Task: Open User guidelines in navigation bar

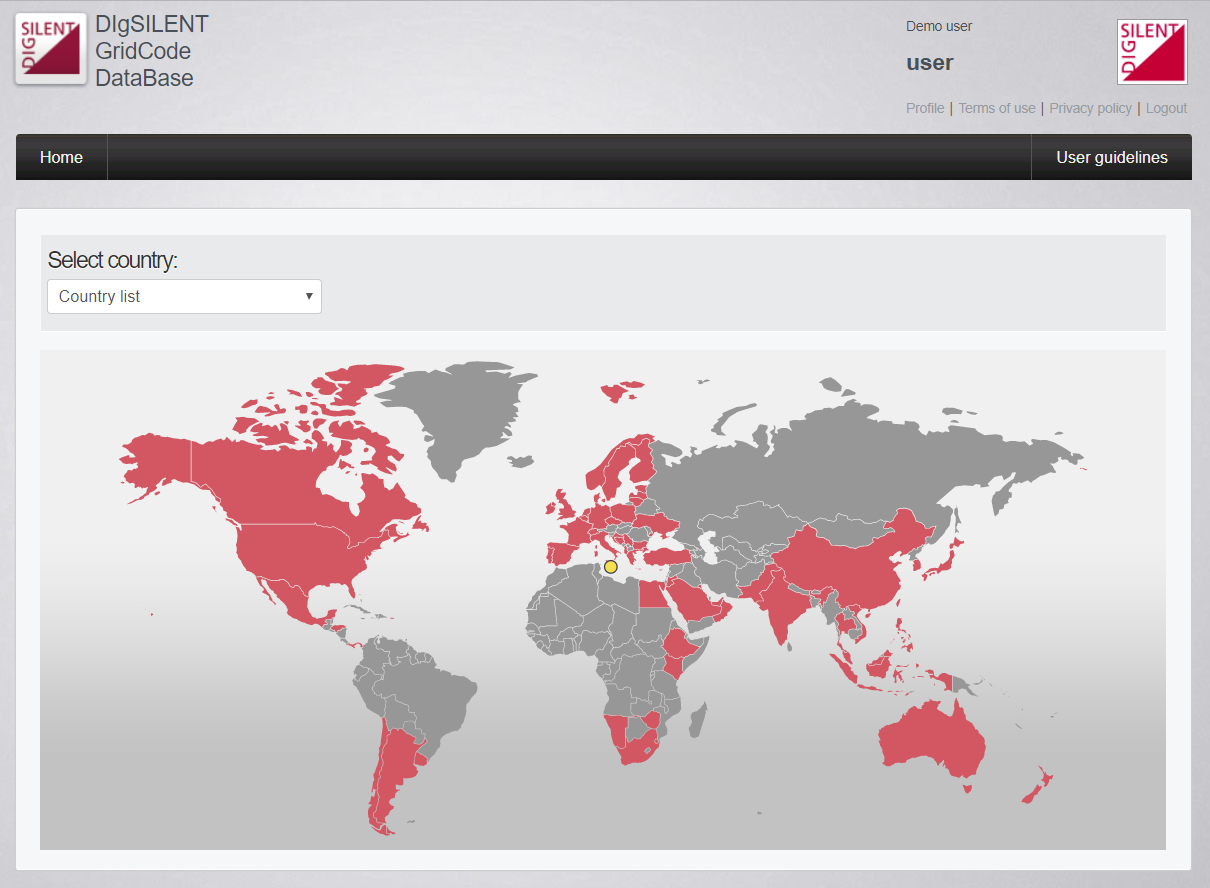Action: [1111, 158]
